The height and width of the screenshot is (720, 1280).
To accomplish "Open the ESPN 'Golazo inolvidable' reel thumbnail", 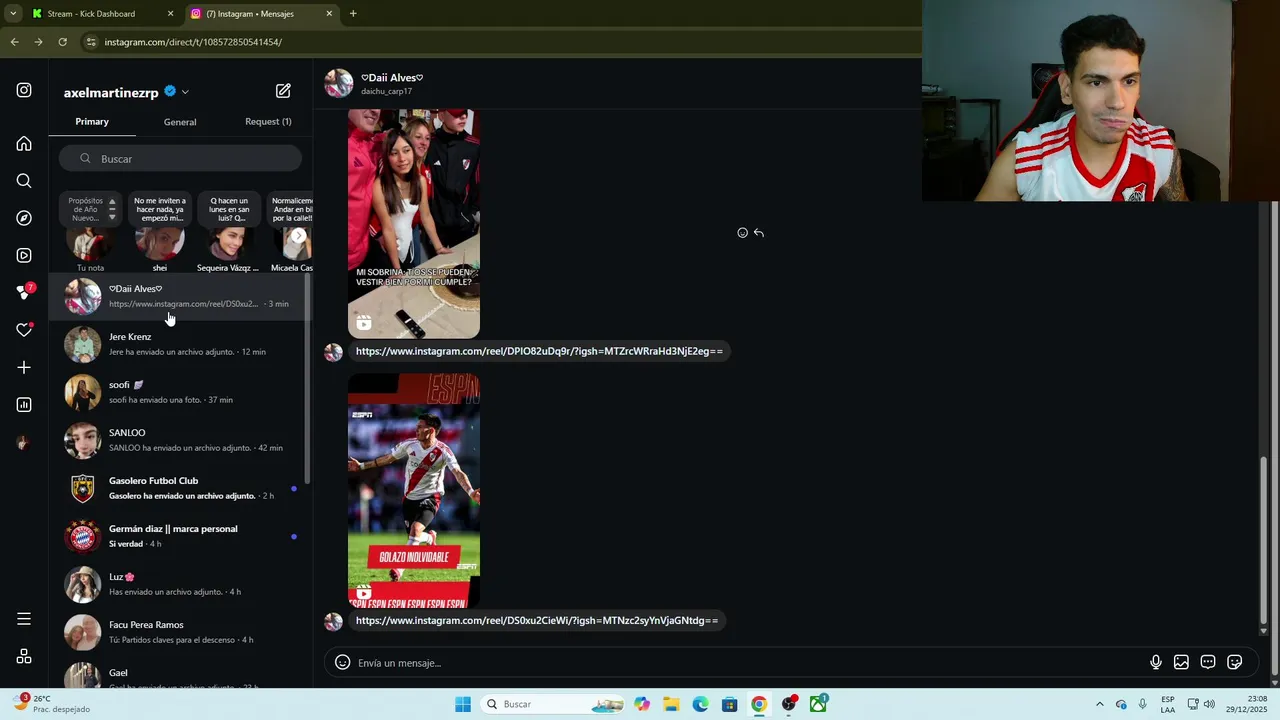I will 414,491.
